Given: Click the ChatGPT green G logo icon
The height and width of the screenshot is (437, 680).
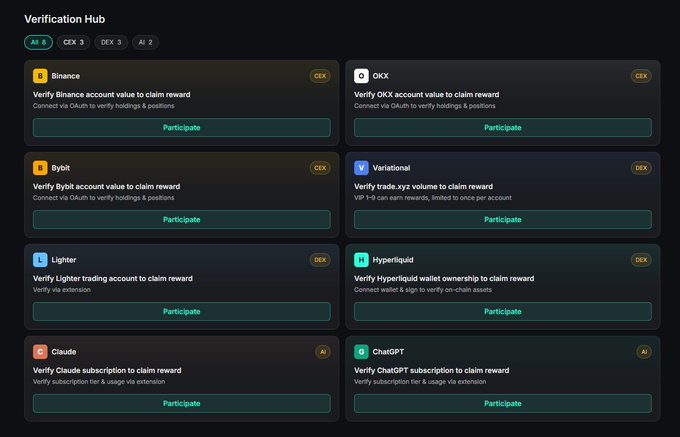Looking at the screenshot, I should click(361, 352).
